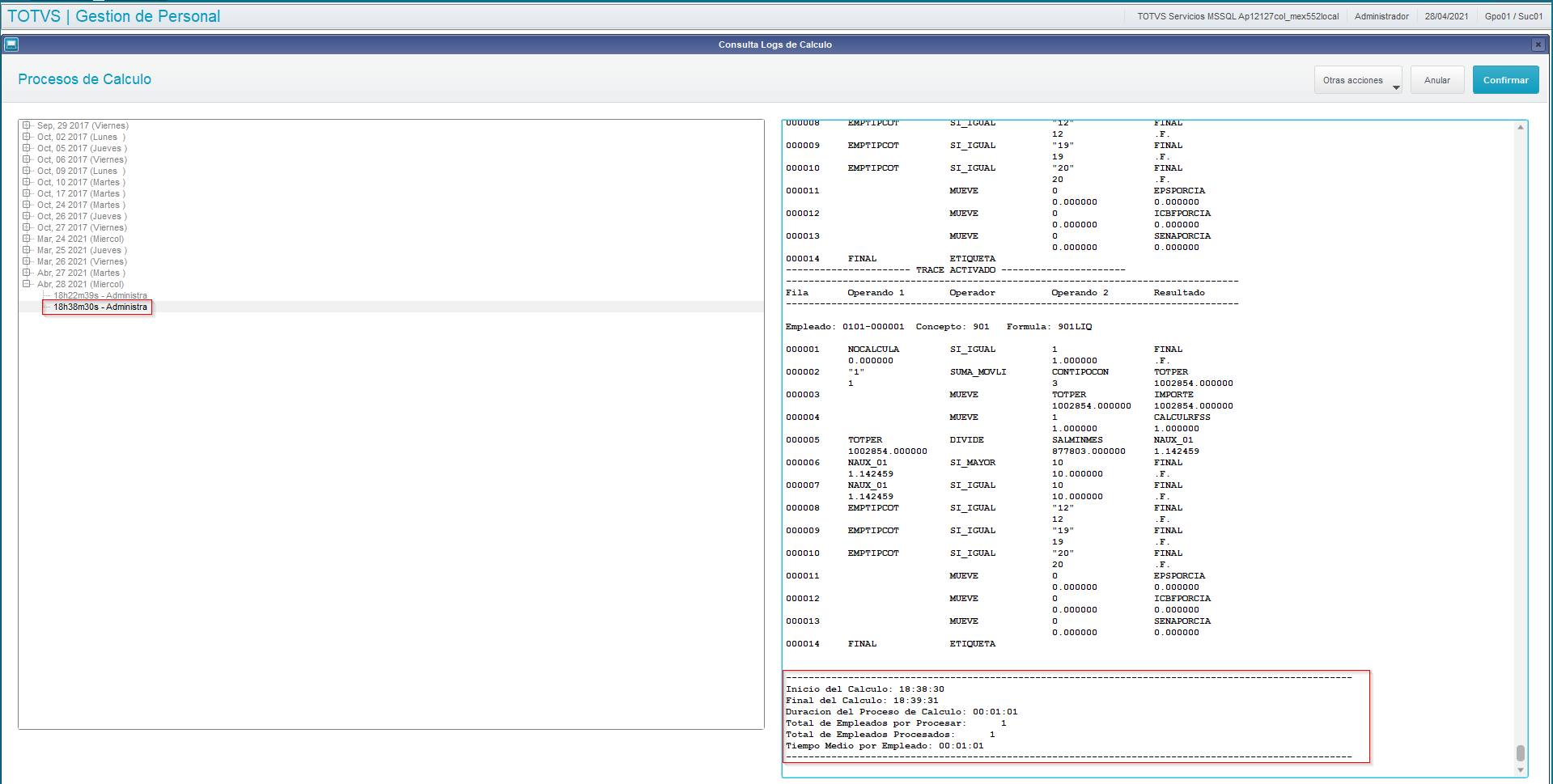
Task: Click the Empleado: 0101-000001 line in log
Action: [939, 327]
